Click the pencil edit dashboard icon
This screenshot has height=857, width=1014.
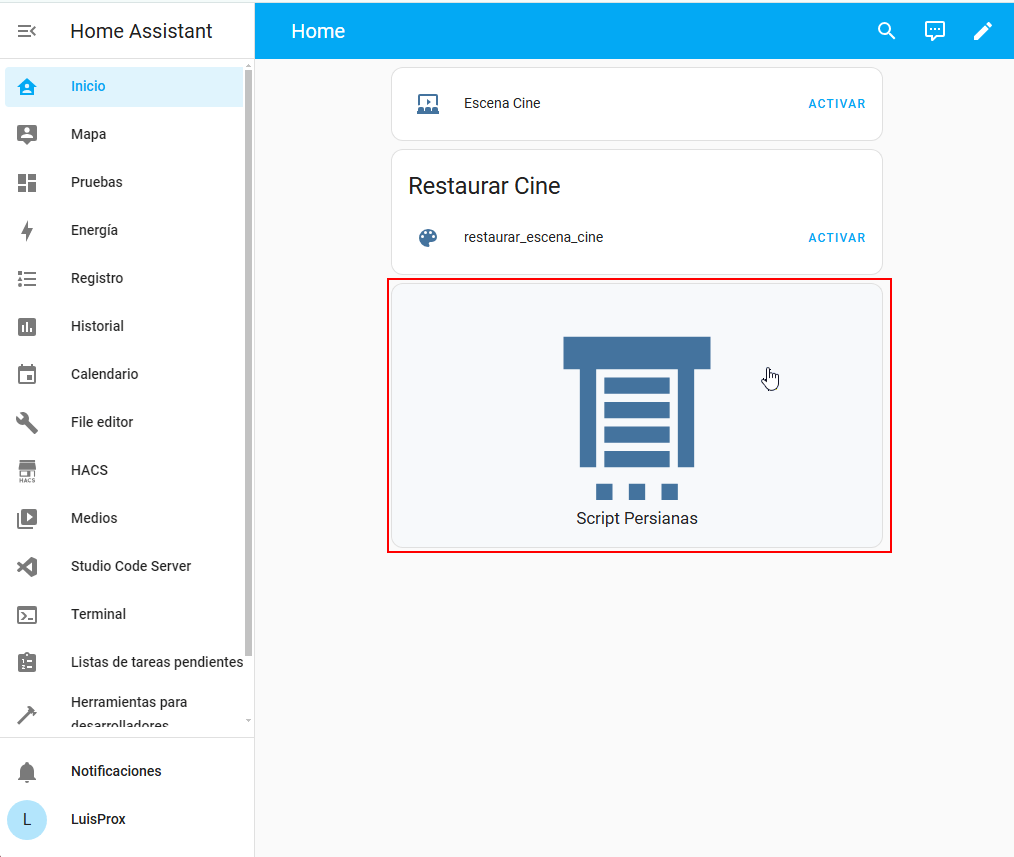click(983, 31)
